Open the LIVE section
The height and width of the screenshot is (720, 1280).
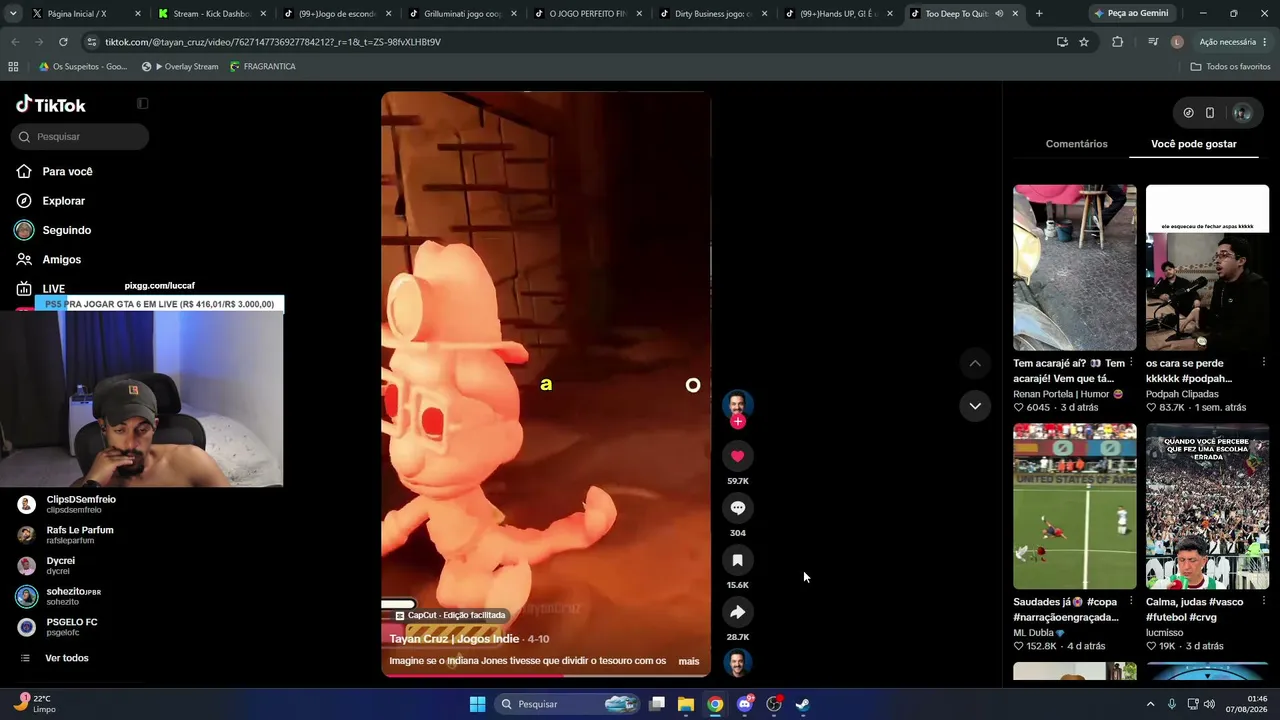click(53, 289)
